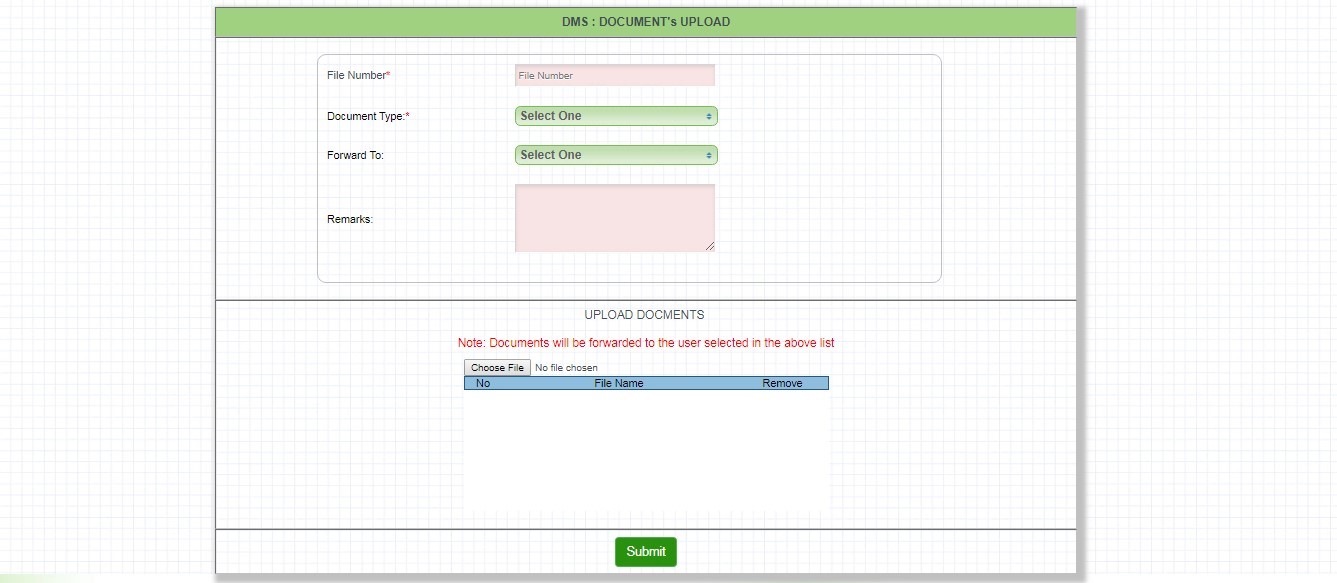Select the "No" column header
This screenshot has width=1337, height=583.
[x=483, y=383]
